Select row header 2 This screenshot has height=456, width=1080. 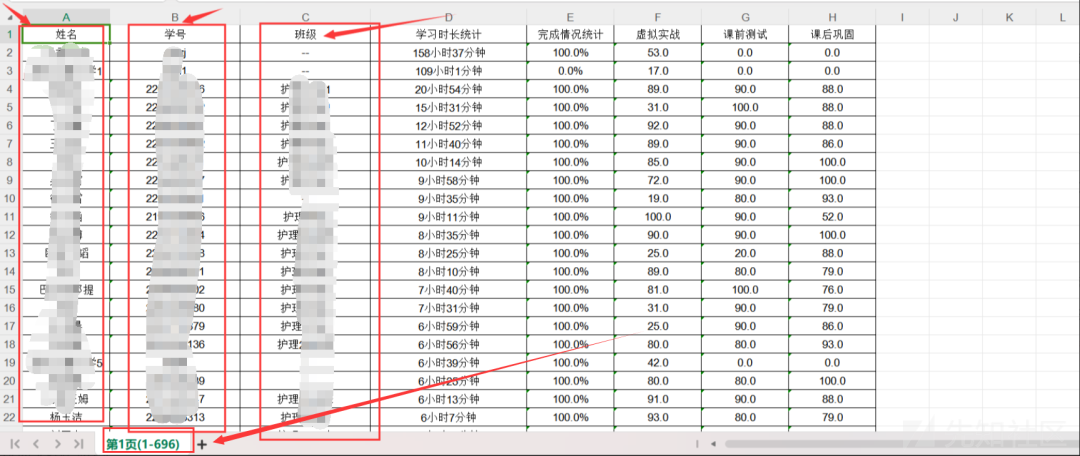click(x=10, y=52)
